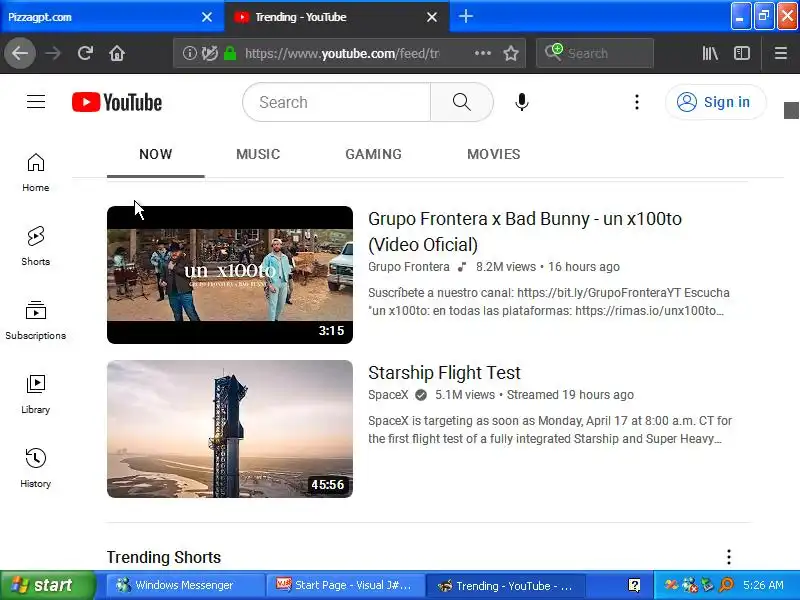Select the MUSIC trending tab
The image size is (800, 600).
tap(258, 154)
